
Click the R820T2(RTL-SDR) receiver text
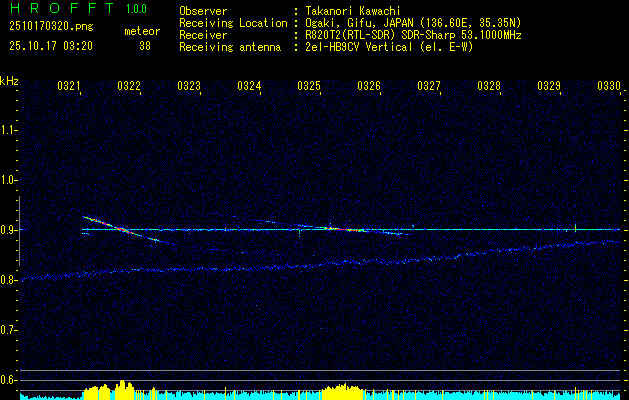pyautogui.click(x=413, y=35)
